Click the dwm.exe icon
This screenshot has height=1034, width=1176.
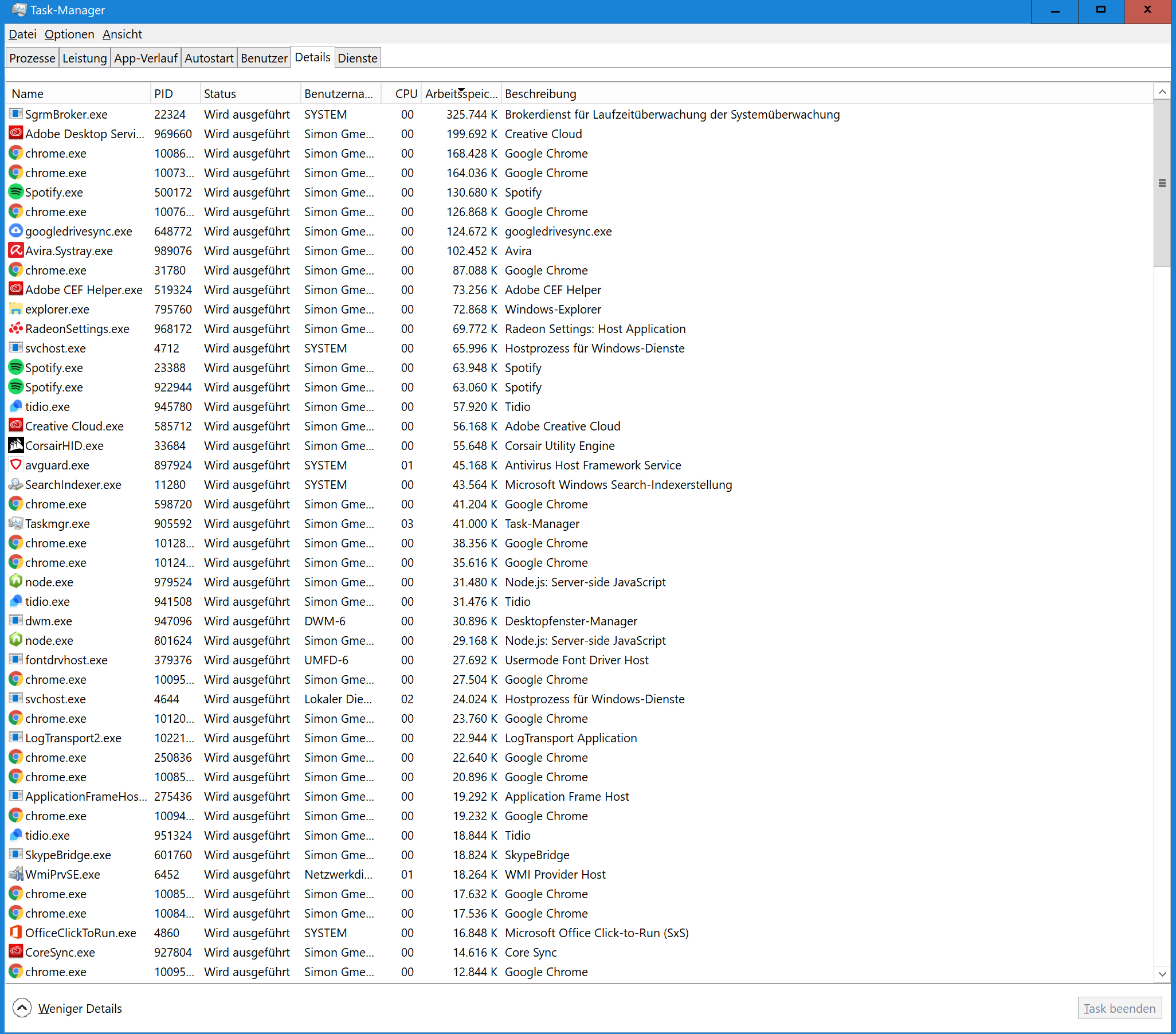(15, 621)
